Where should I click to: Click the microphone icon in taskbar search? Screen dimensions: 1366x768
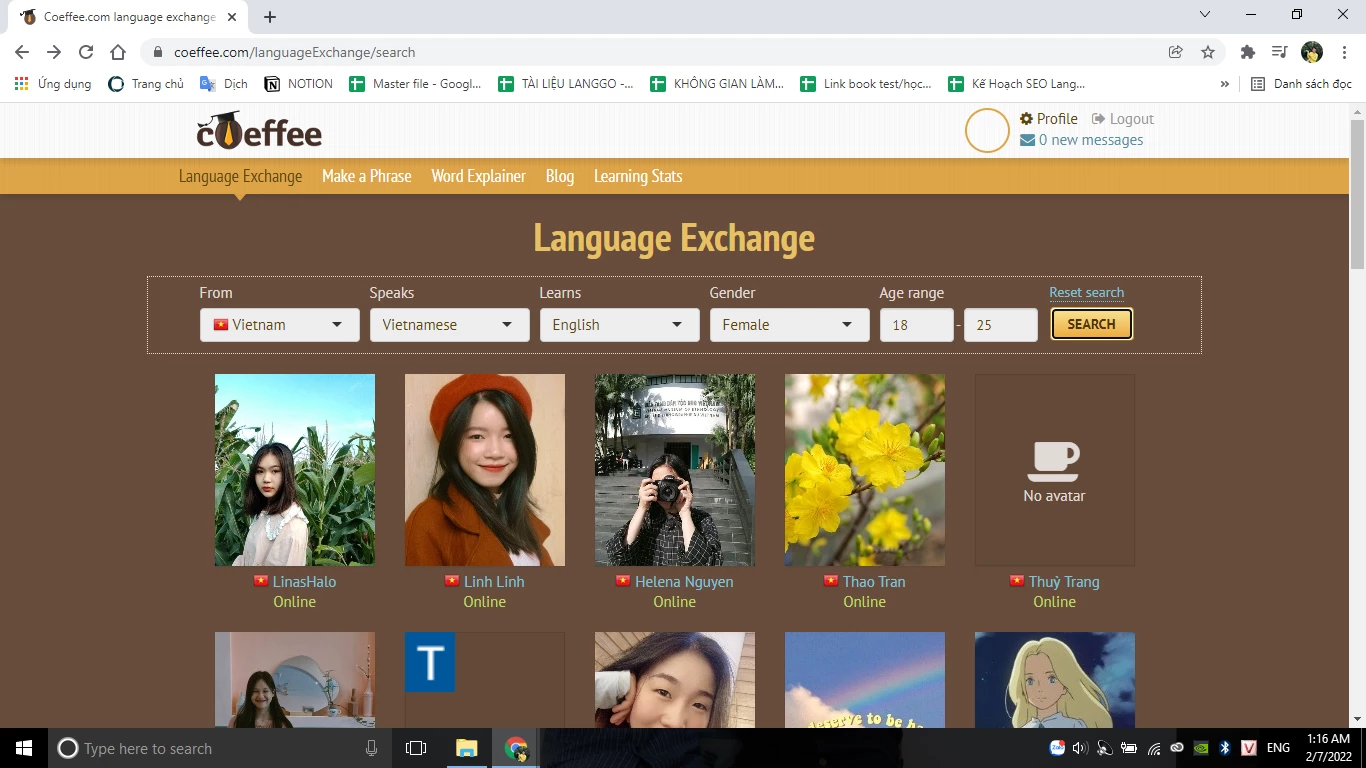pyautogui.click(x=372, y=748)
